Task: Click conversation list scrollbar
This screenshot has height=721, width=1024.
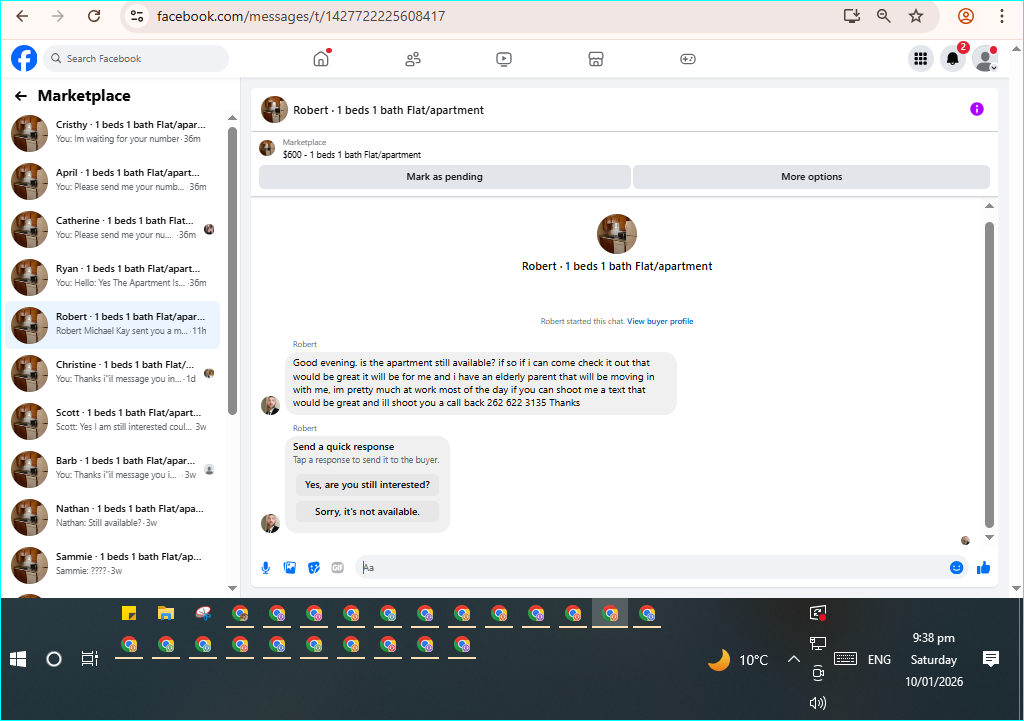Action: tap(232, 271)
